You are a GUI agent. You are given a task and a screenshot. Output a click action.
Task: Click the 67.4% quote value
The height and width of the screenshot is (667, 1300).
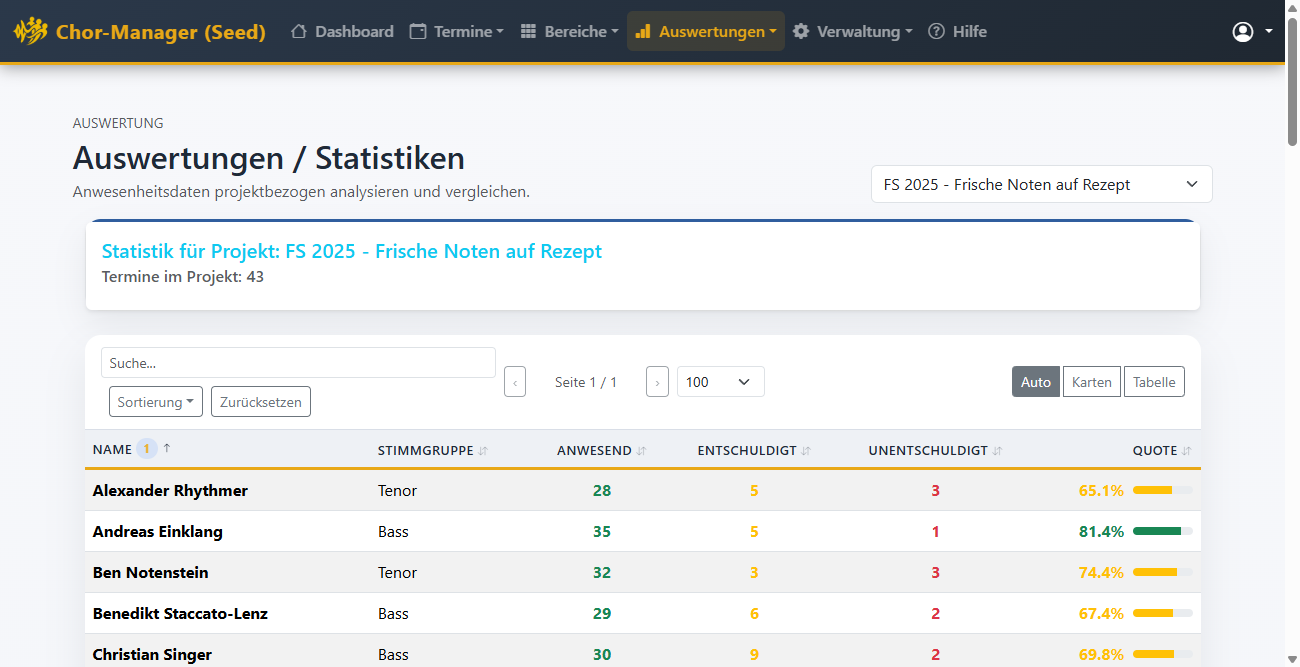point(1102,614)
